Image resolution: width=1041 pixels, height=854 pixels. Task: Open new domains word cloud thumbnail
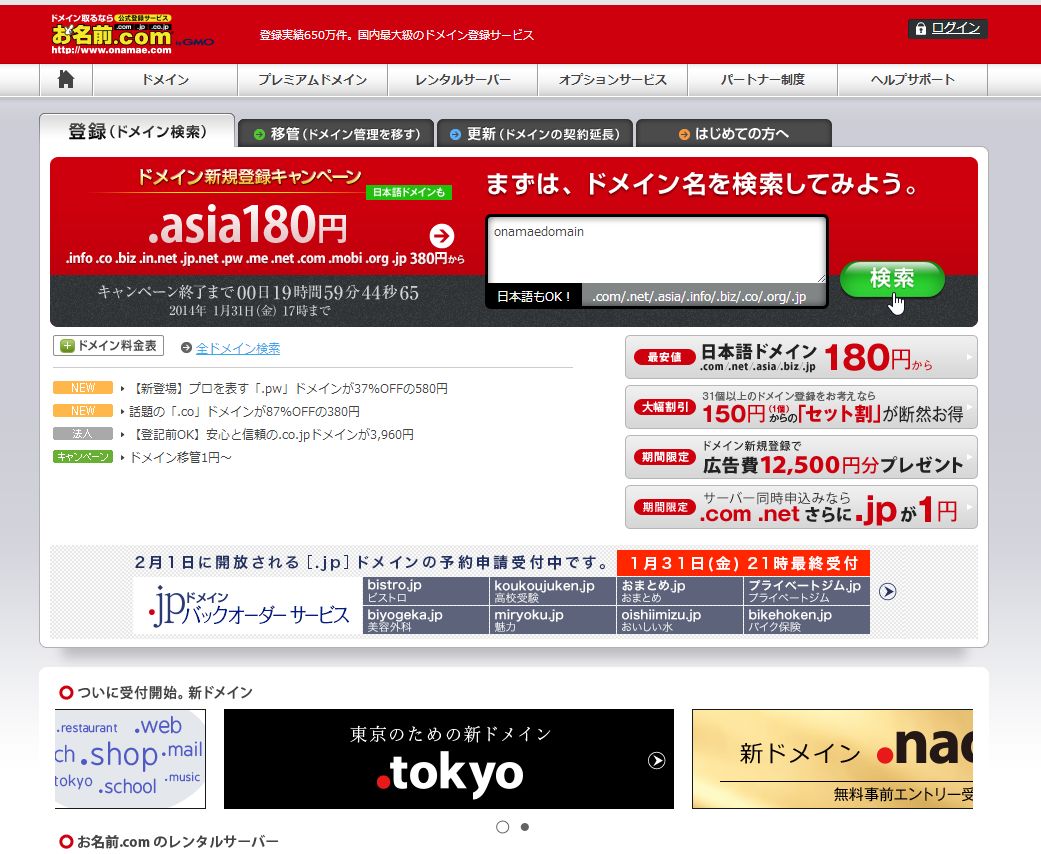point(130,759)
